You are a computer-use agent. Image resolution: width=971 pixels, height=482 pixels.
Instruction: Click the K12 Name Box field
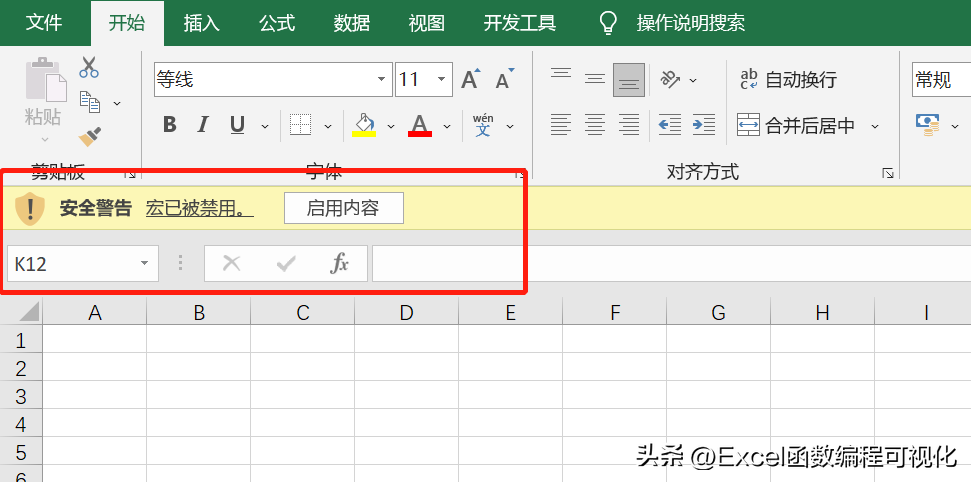82,263
